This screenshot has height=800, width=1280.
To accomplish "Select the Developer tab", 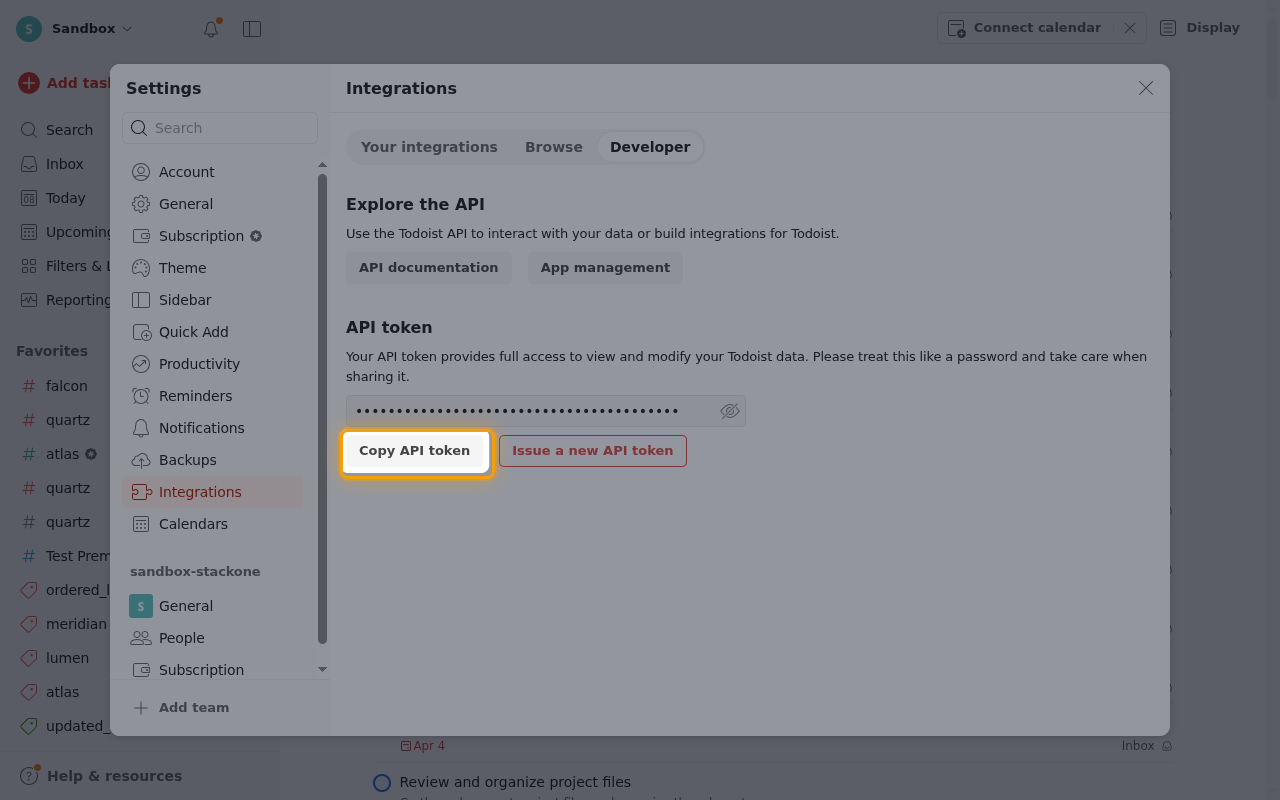I will pyautogui.click(x=650, y=147).
